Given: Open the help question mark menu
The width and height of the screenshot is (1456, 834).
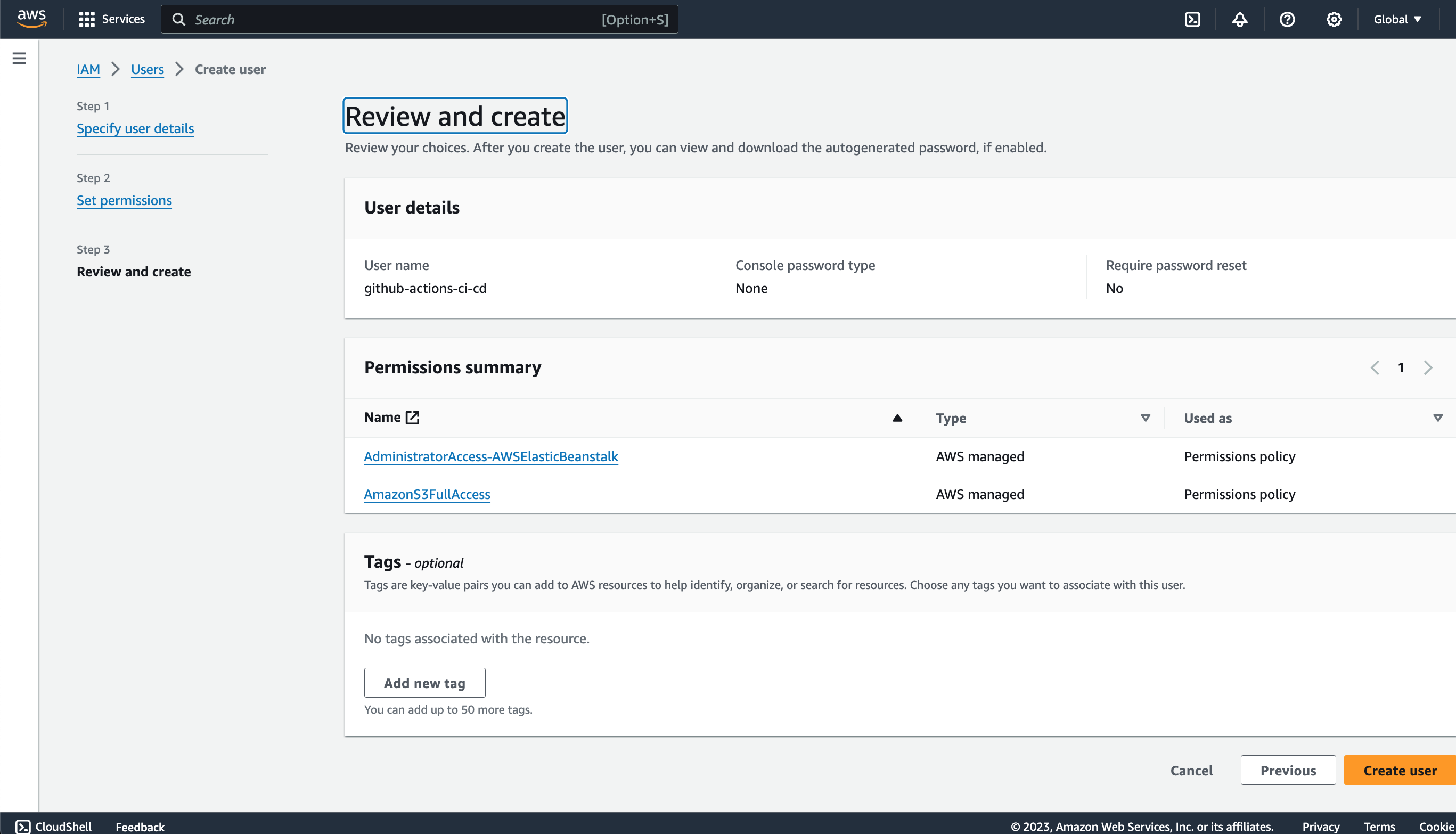Looking at the screenshot, I should 1287,20.
